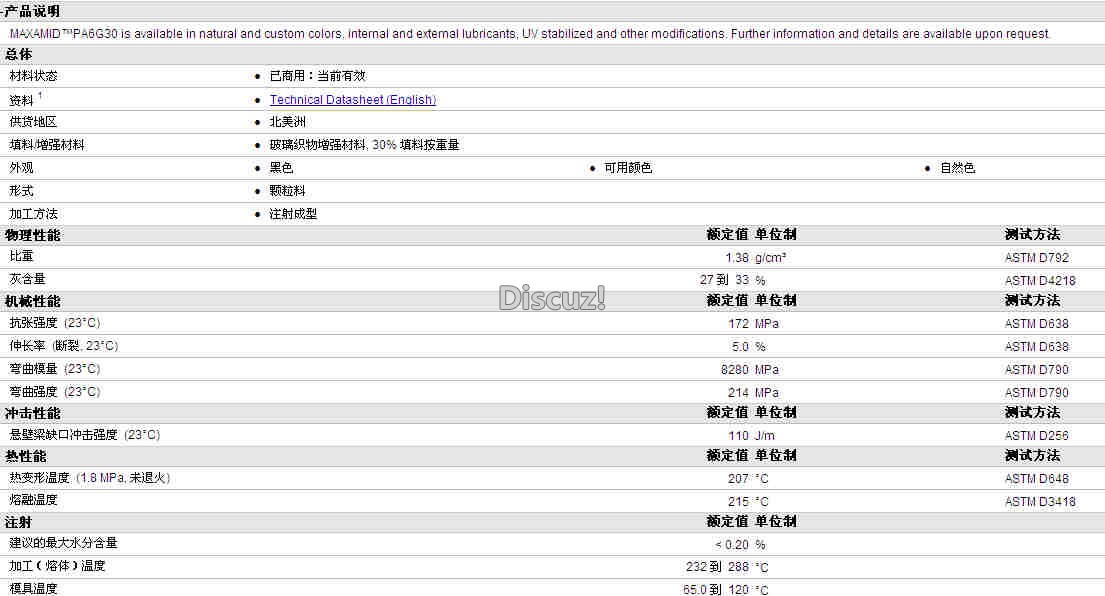Click the 弯曲强度 (23°C) row label
This screenshot has width=1105, height=596.
click(x=54, y=392)
